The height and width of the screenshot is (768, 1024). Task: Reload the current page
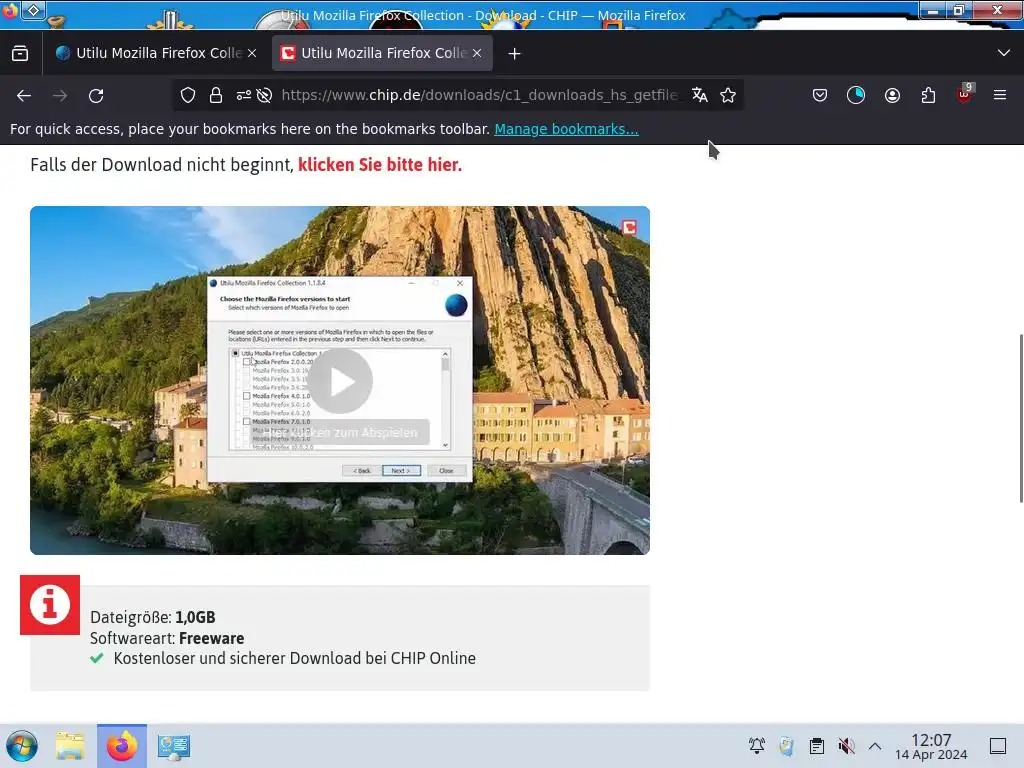coord(96,95)
